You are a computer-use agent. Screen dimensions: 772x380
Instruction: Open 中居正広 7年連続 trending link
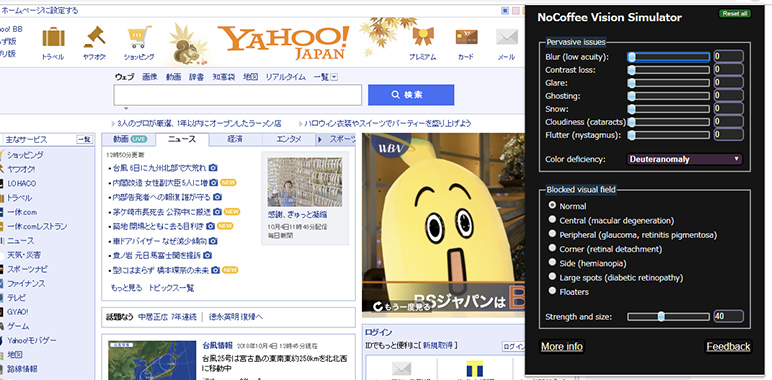(167, 317)
